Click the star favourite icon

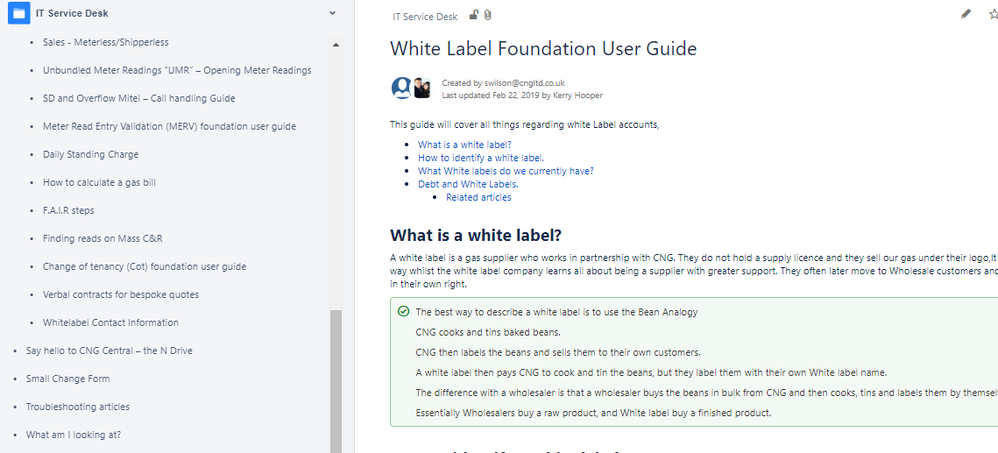pyautogui.click(x=994, y=13)
